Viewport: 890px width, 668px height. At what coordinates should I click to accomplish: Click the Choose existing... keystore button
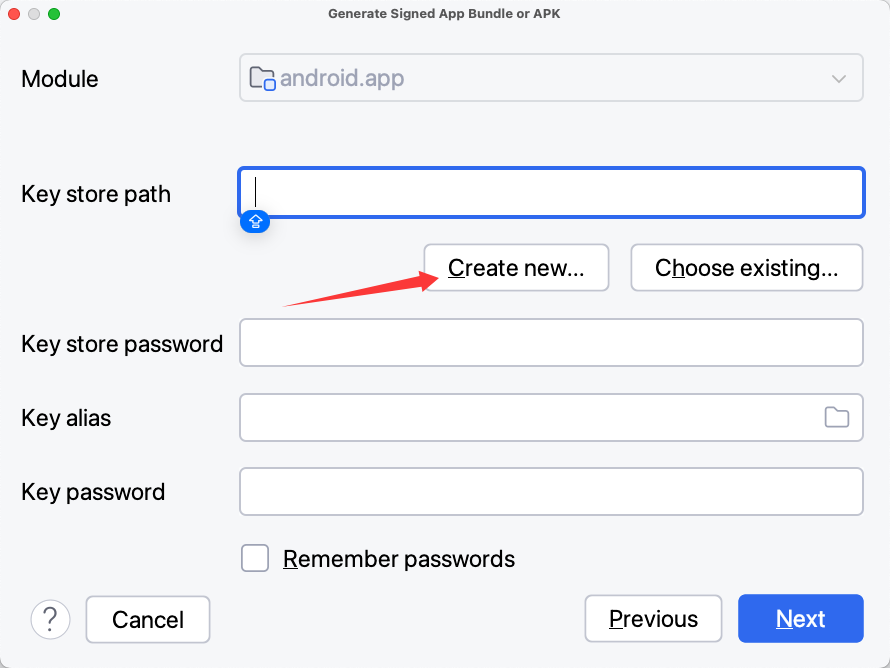[x=746, y=268]
